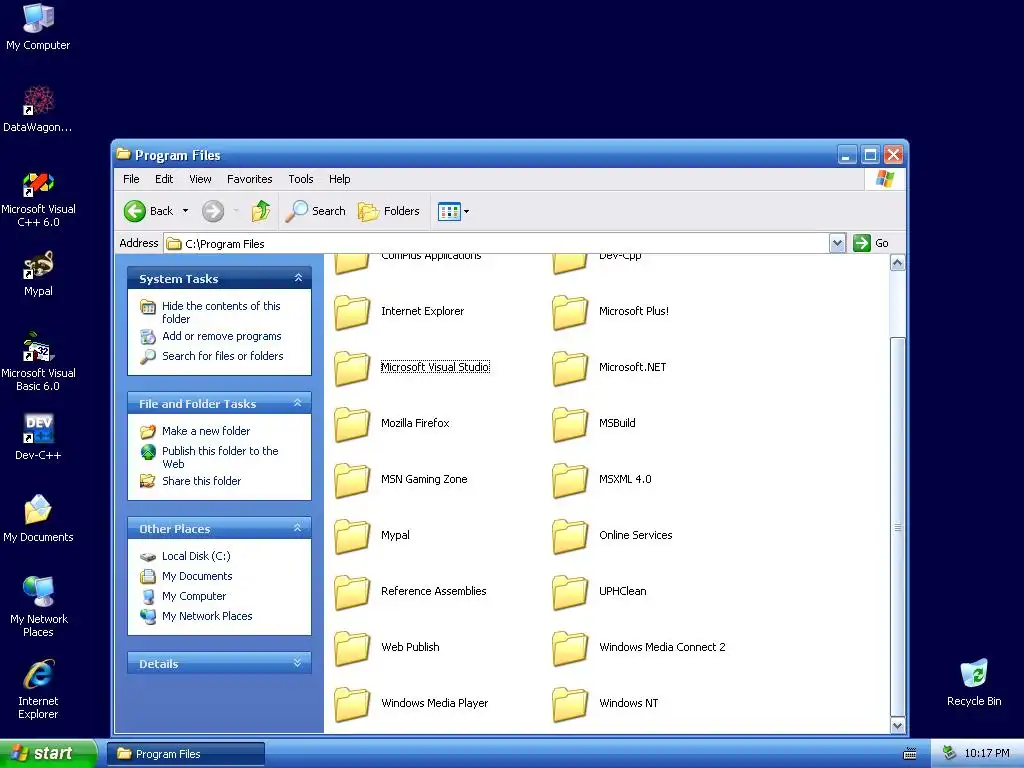Select My Computer desktop icon
The width and height of the screenshot is (1024, 768).
[x=39, y=18]
